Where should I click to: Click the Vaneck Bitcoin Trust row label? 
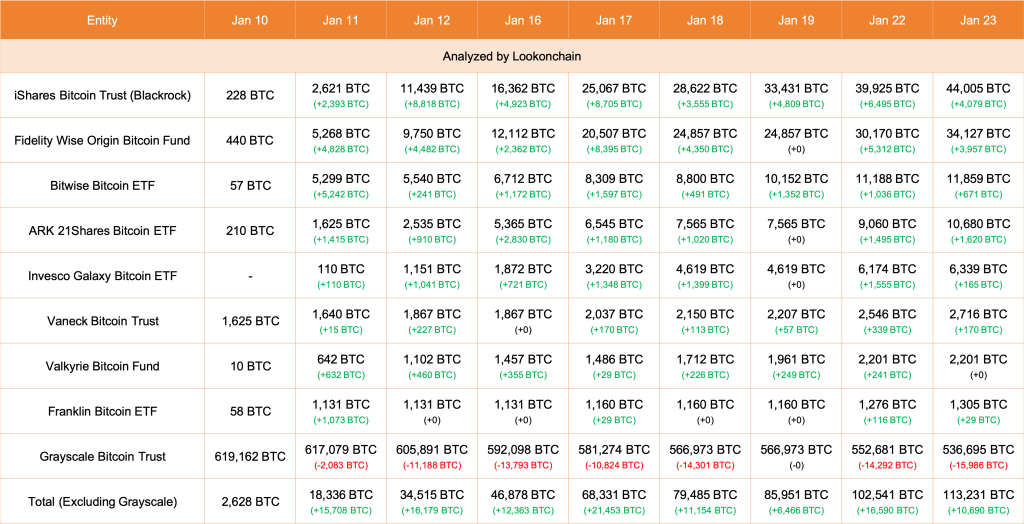click(x=101, y=321)
